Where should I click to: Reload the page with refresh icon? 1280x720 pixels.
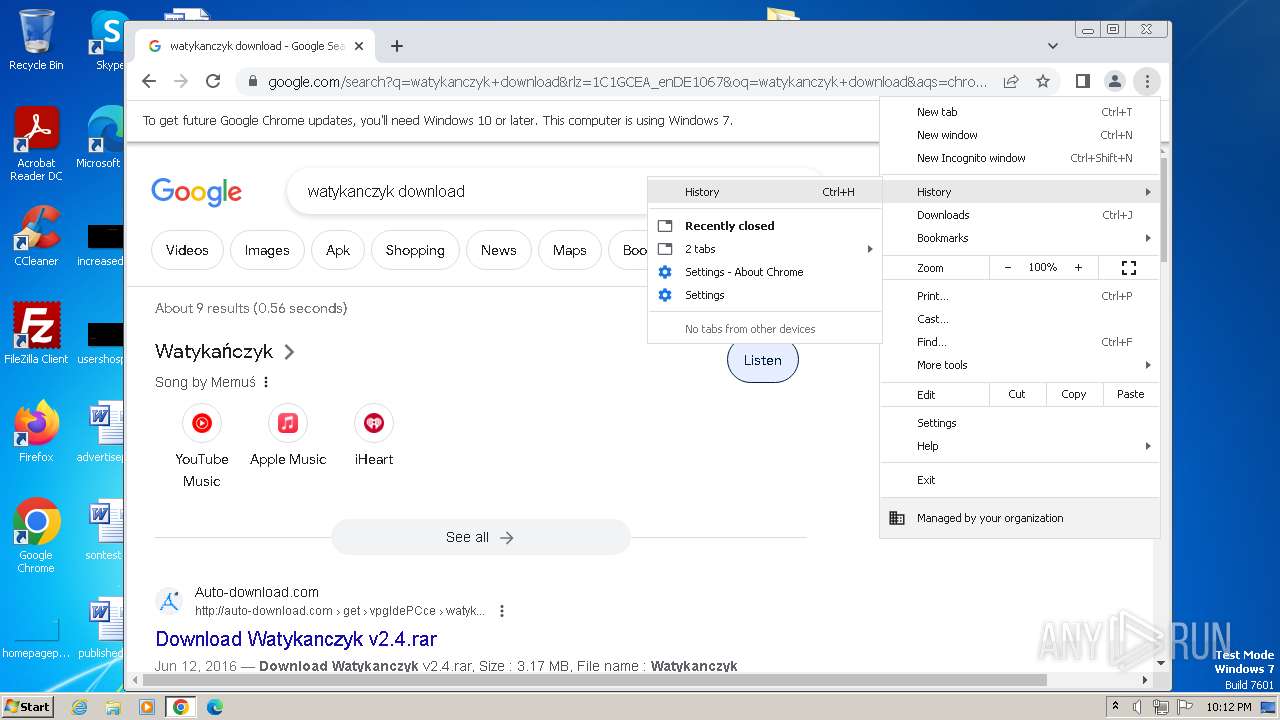point(213,81)
